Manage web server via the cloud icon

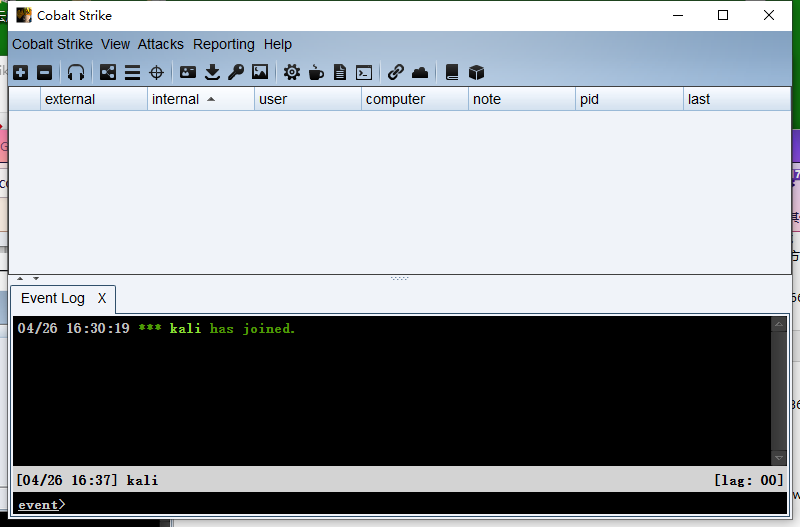(x=420, y=72)
